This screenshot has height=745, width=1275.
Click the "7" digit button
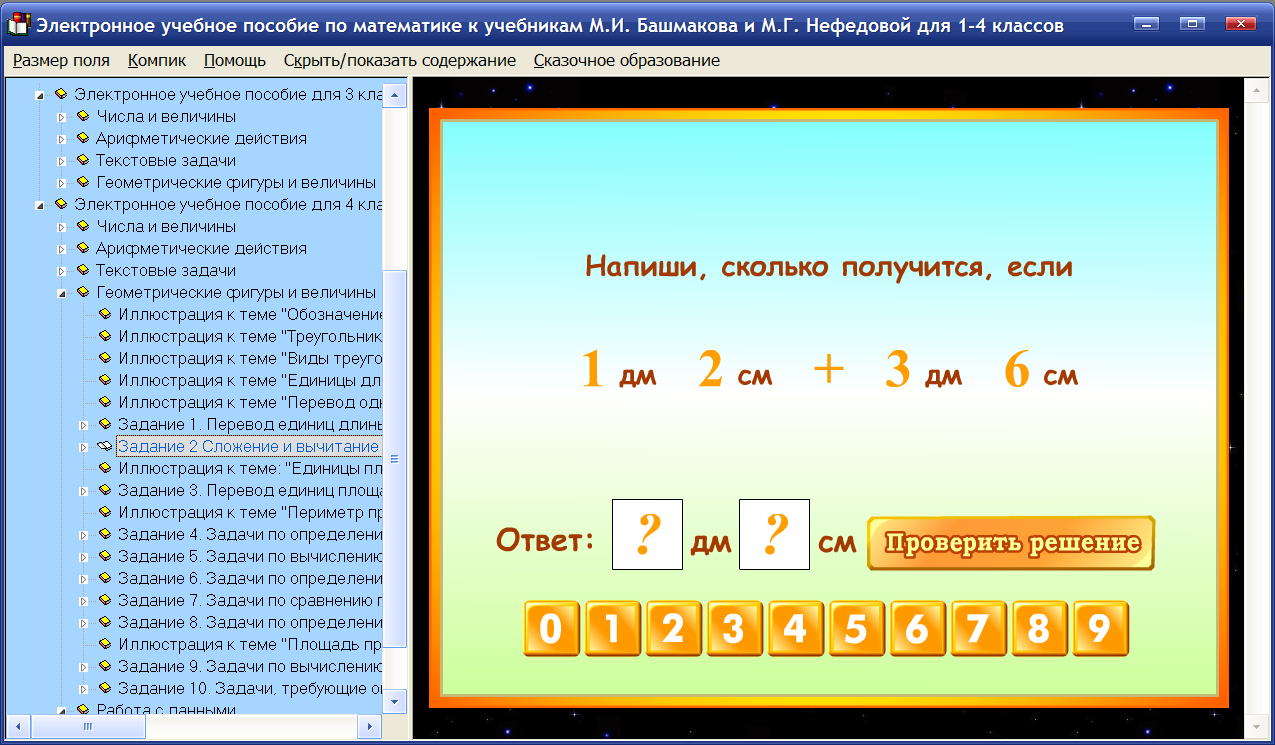click(978, 628)
